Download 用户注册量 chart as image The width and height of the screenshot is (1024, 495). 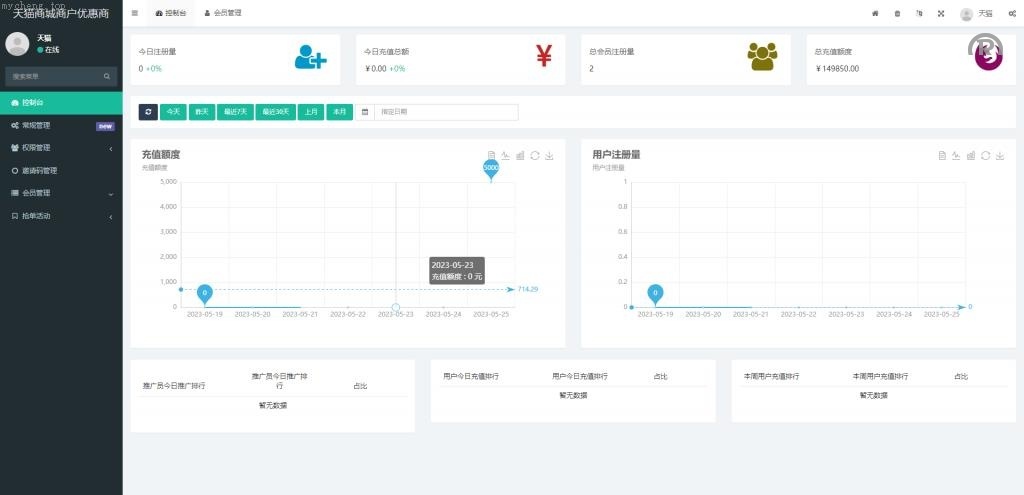(x=1000, y=155)
